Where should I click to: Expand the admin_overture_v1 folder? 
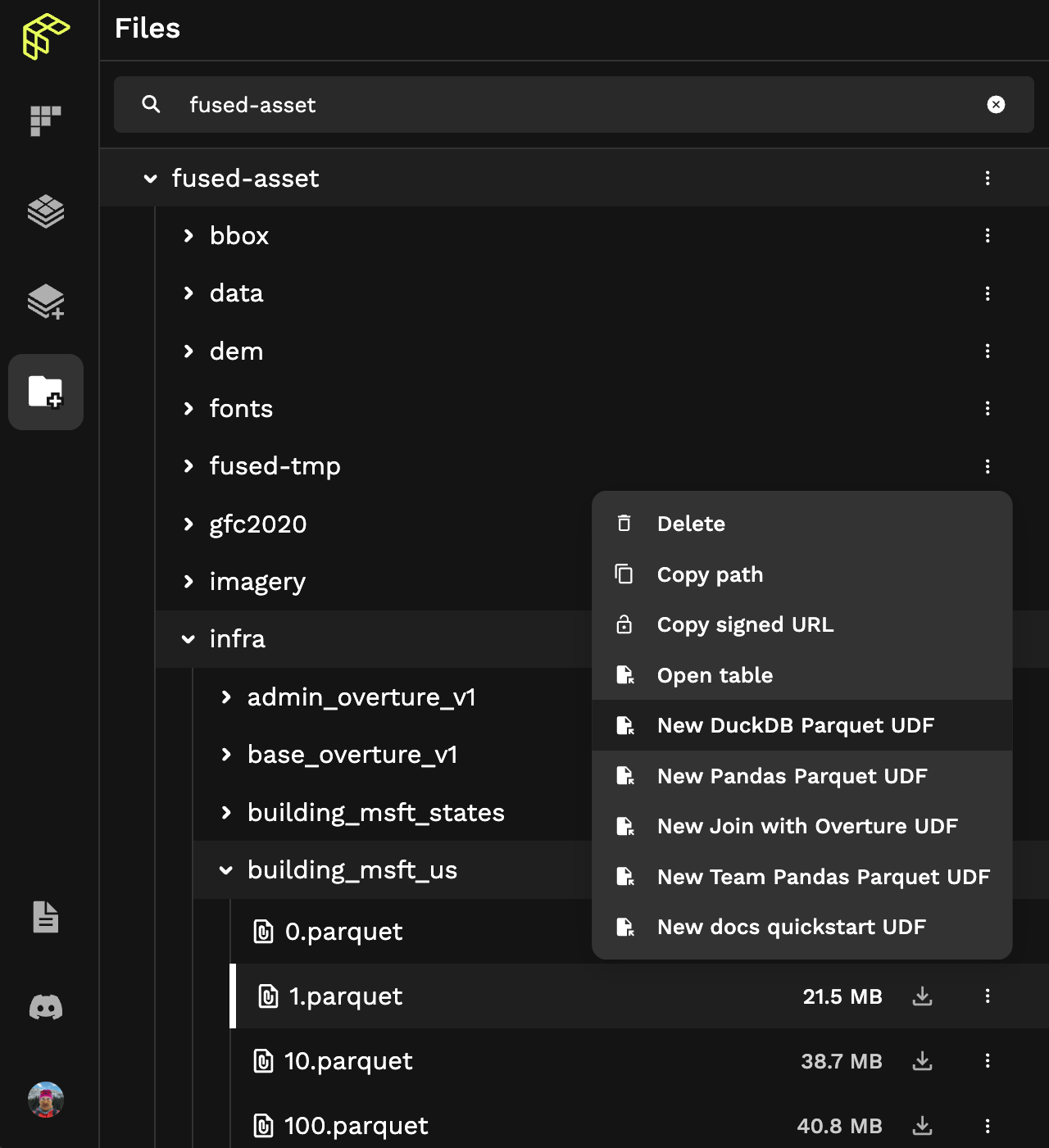tap(226, 697)
